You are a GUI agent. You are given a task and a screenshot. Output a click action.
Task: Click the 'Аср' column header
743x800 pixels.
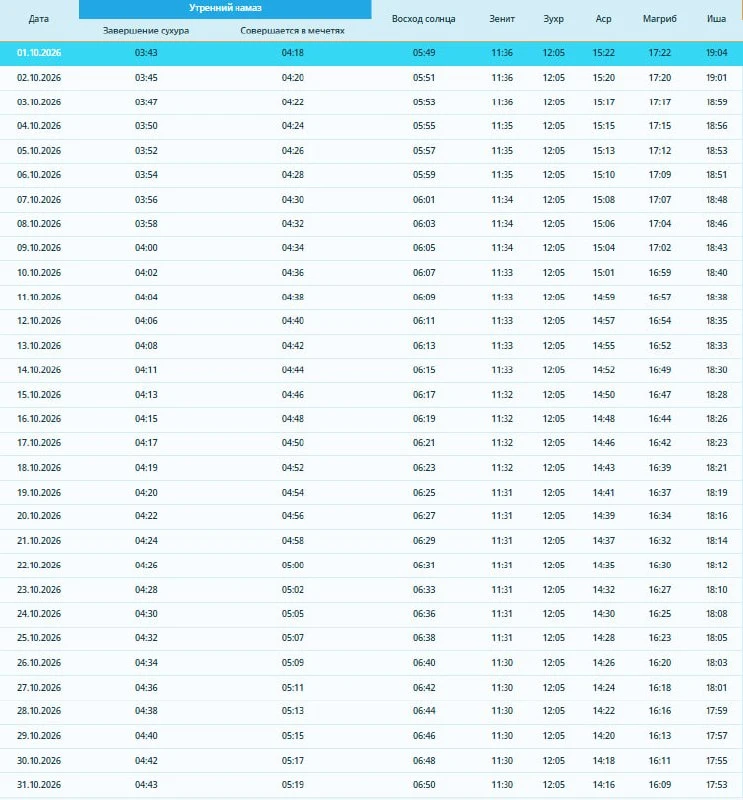[604, 19]
